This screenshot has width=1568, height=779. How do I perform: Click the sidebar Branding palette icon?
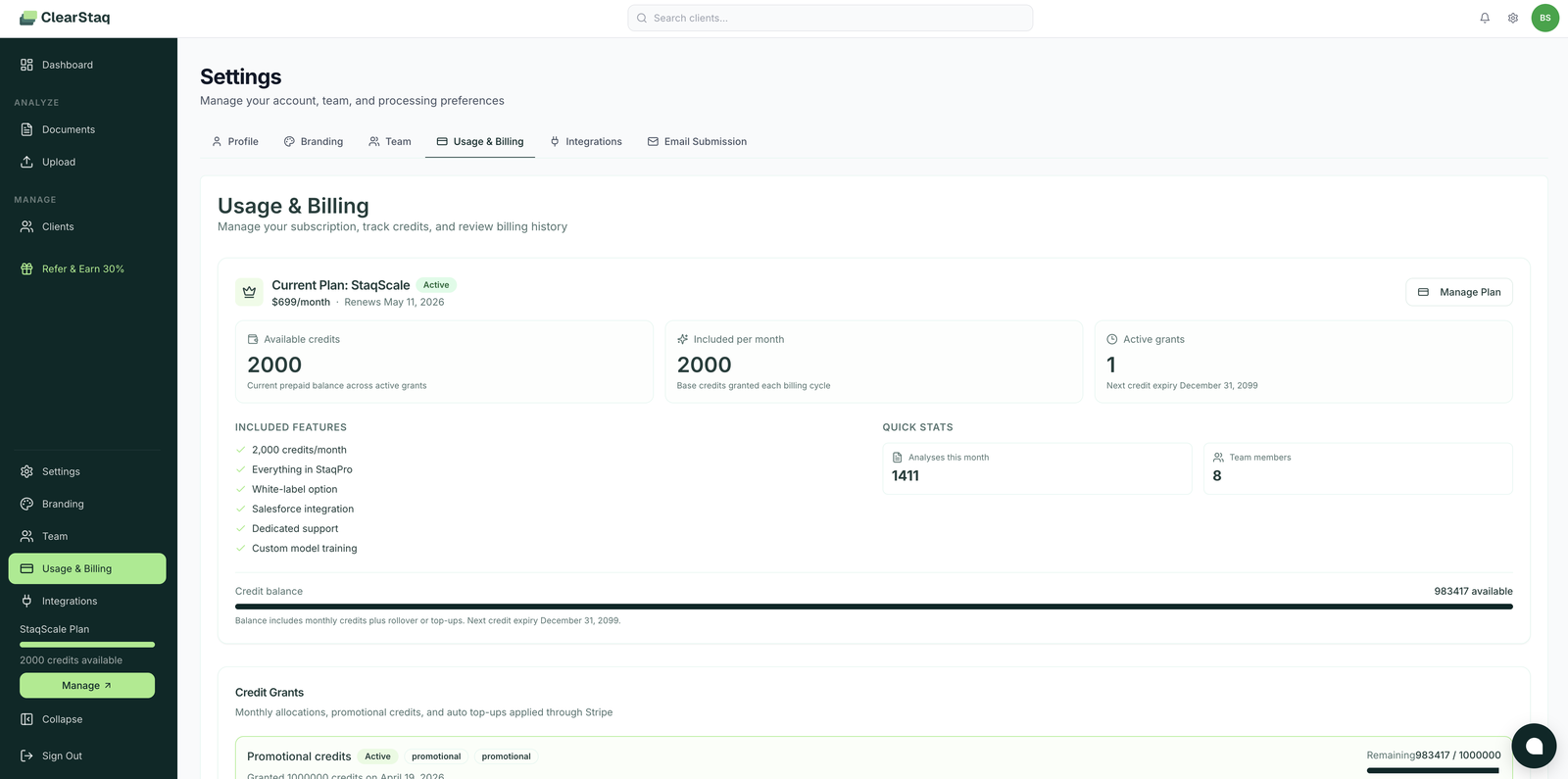click(26, 504)
